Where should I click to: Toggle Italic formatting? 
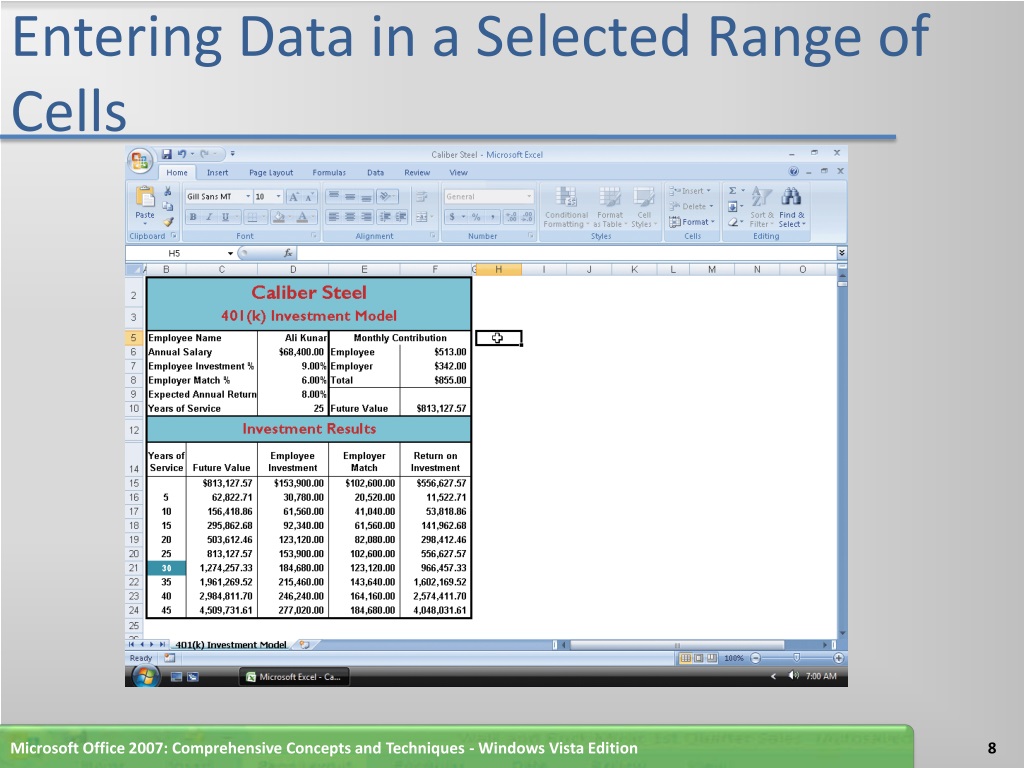[209, 217]
